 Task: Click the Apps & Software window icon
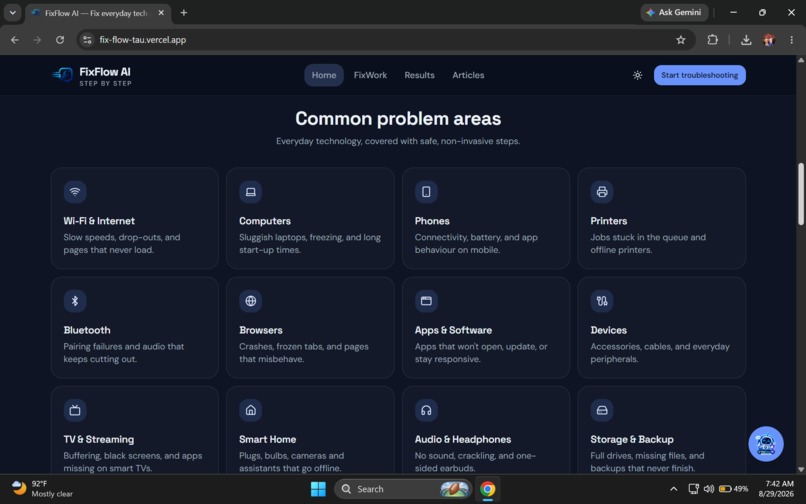coord(426,301)
